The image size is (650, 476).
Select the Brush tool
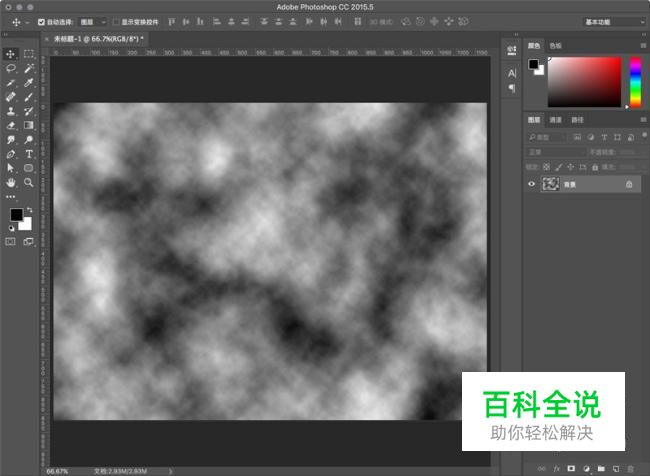(x=29, y=97)
